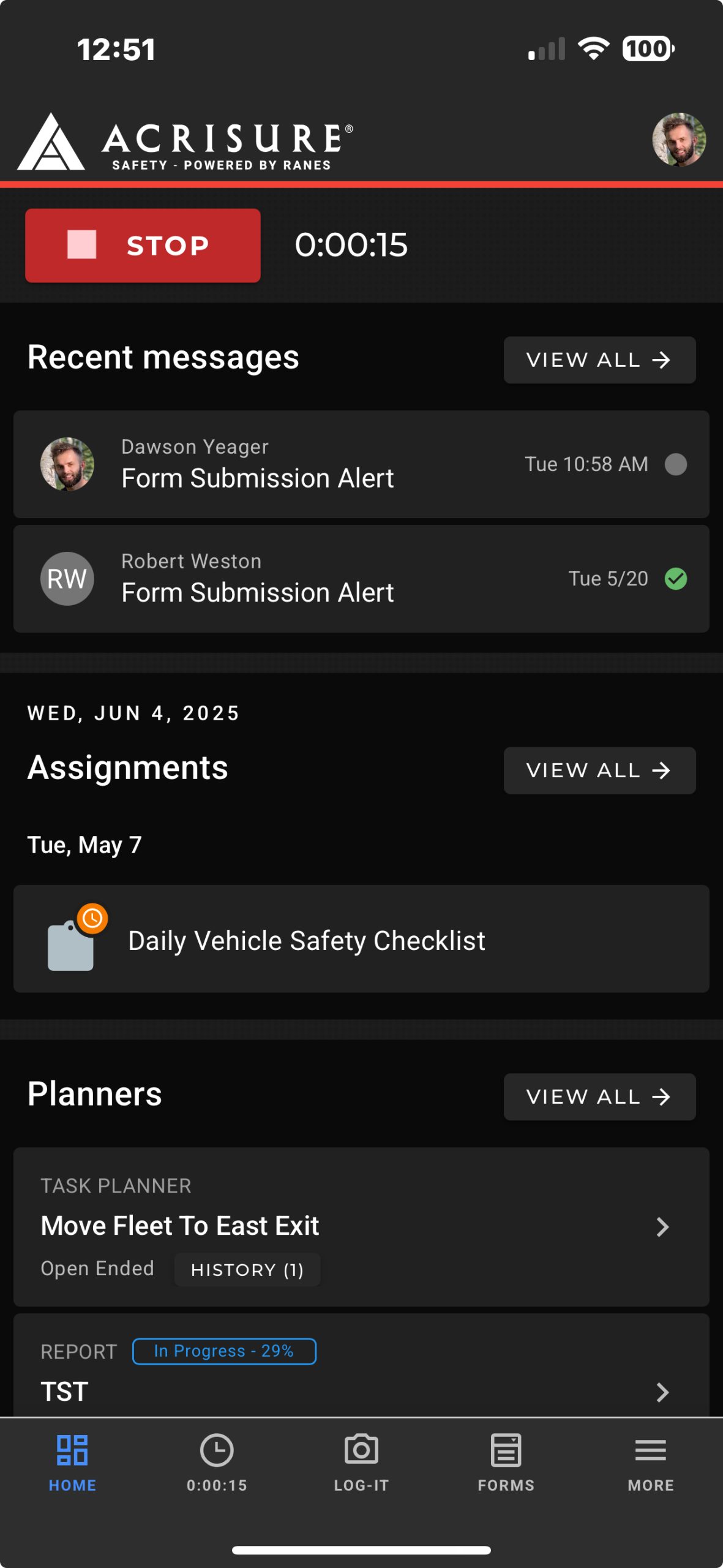Tap Dawson Yeager's message avatar

[67, 464]
